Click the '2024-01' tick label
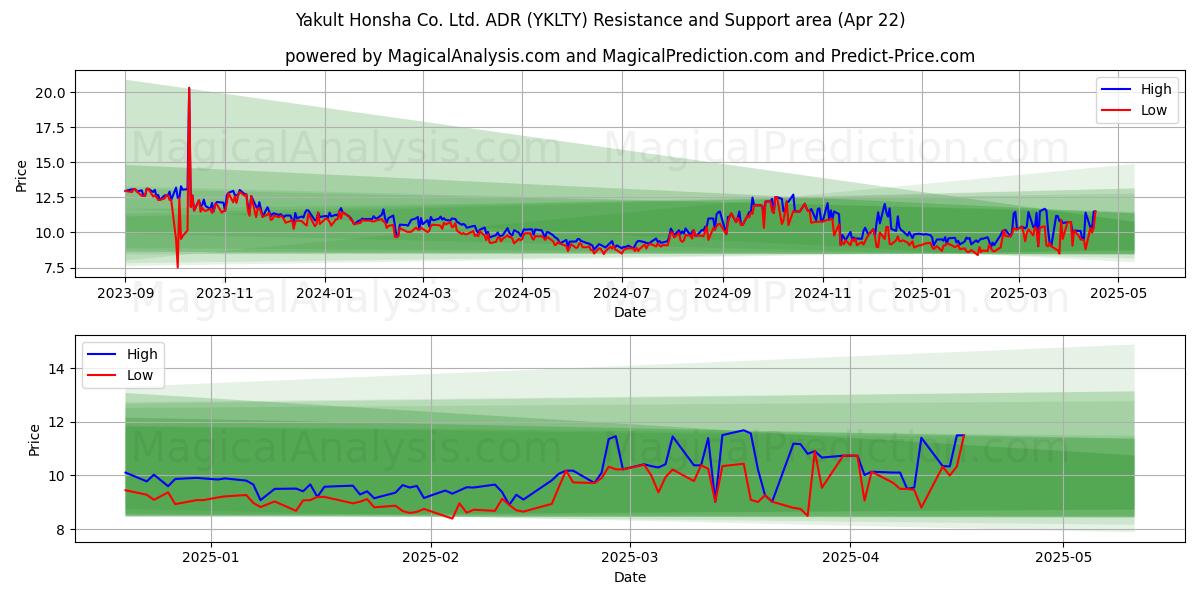This screenshot has width=1200, height=600. [325, 294]
